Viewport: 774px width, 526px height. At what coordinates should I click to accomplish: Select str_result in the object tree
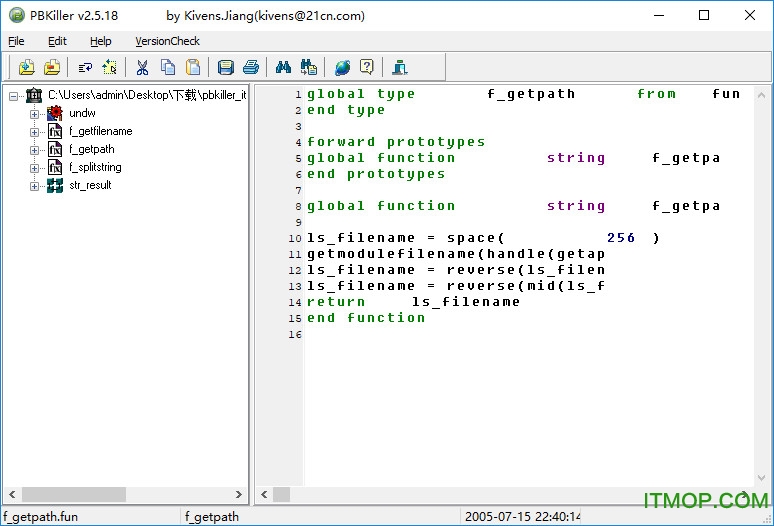(x=90, y=185)
